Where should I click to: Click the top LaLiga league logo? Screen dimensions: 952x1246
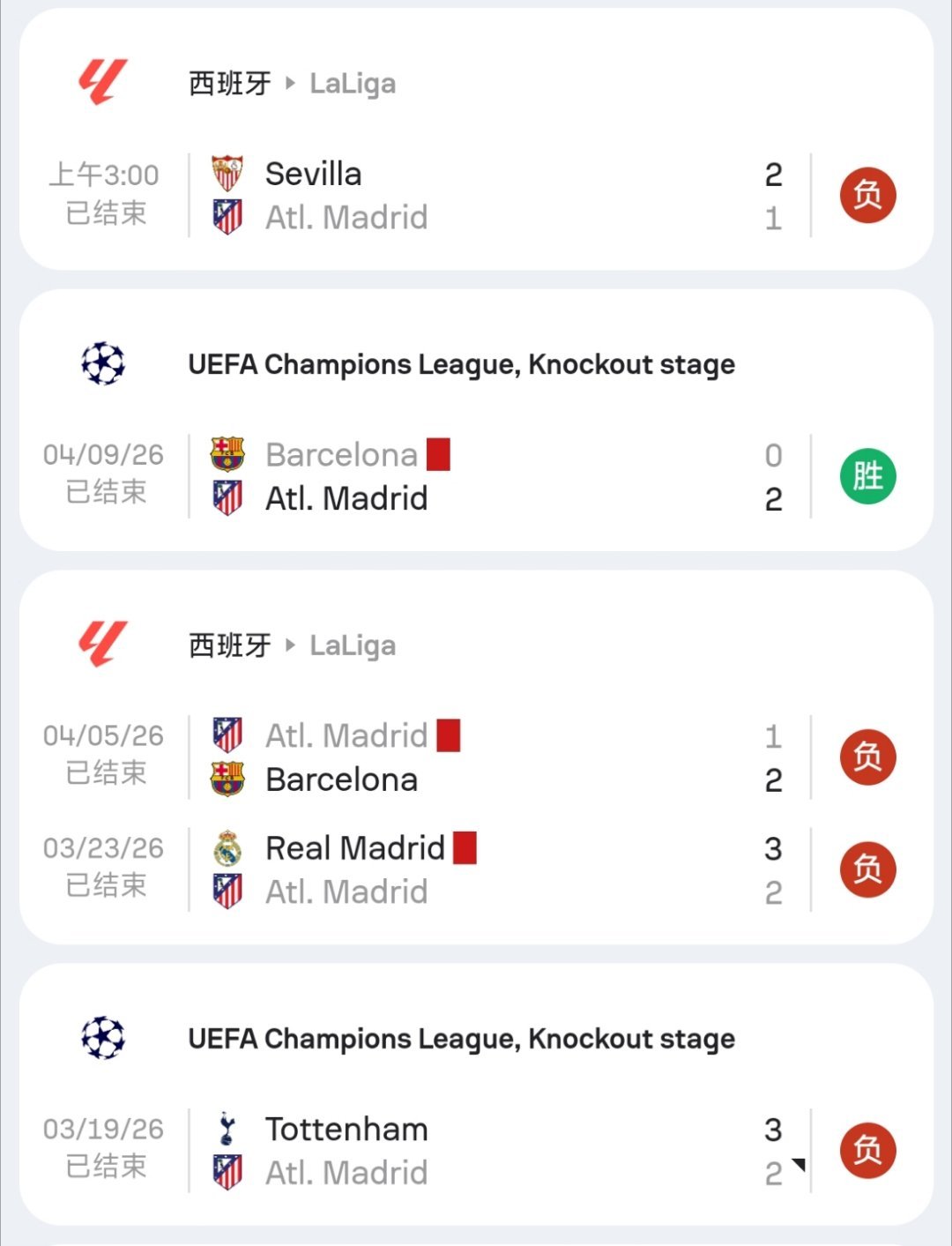pos(103,82)
